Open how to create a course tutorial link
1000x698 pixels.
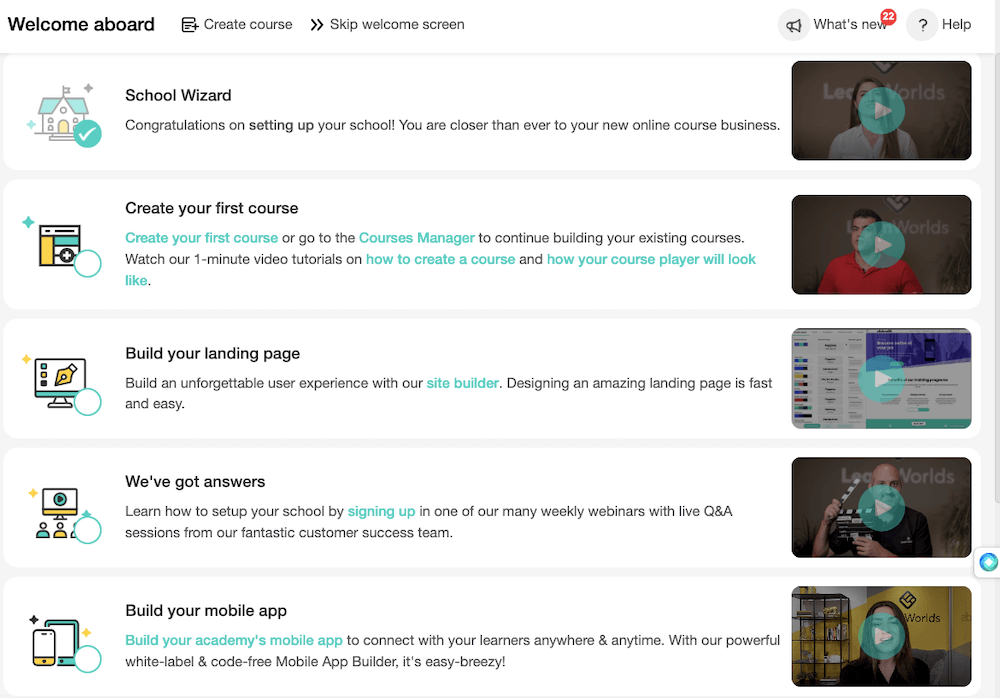tap(440, 258)
